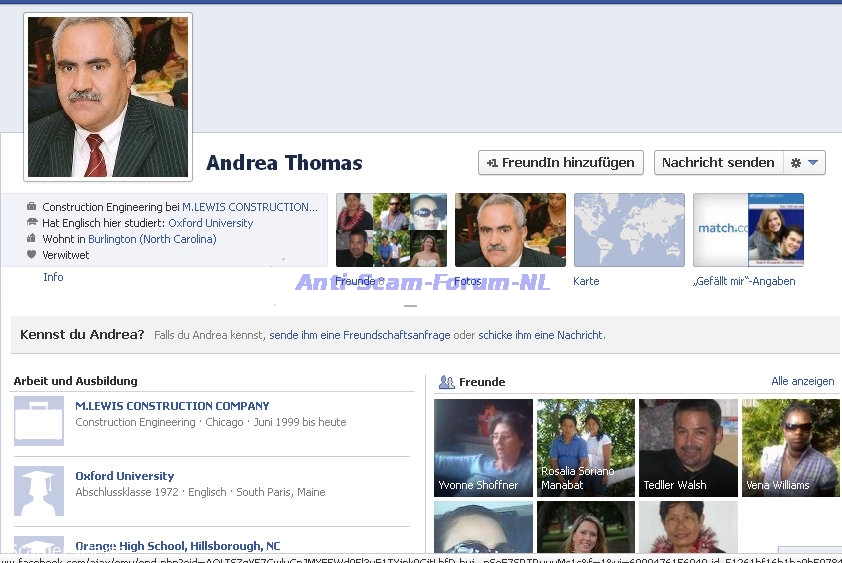Screen dimensions: 842x563
Task: Open the Fotos thumbnail tile
Action: point(510,230)
